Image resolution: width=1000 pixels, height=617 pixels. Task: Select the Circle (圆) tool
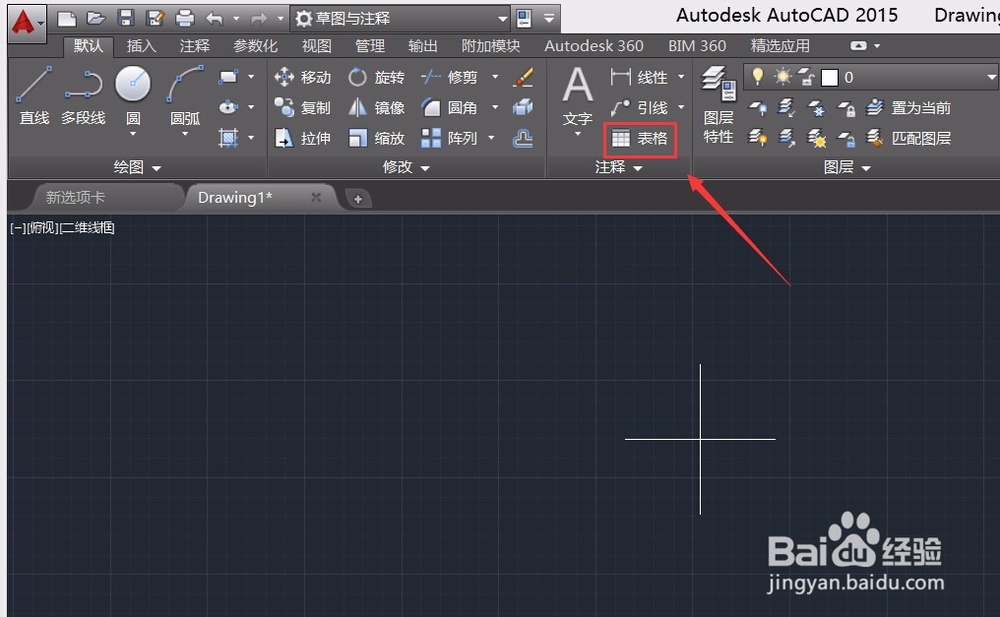click(x=133, y=97)
